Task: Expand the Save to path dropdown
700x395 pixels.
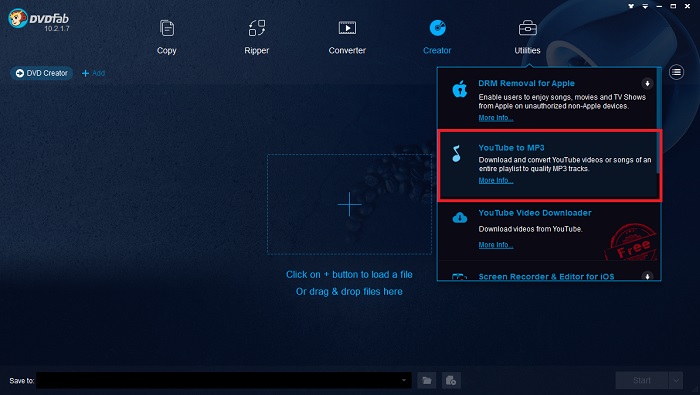Action: pyautogui.click(x=404, y=380)
